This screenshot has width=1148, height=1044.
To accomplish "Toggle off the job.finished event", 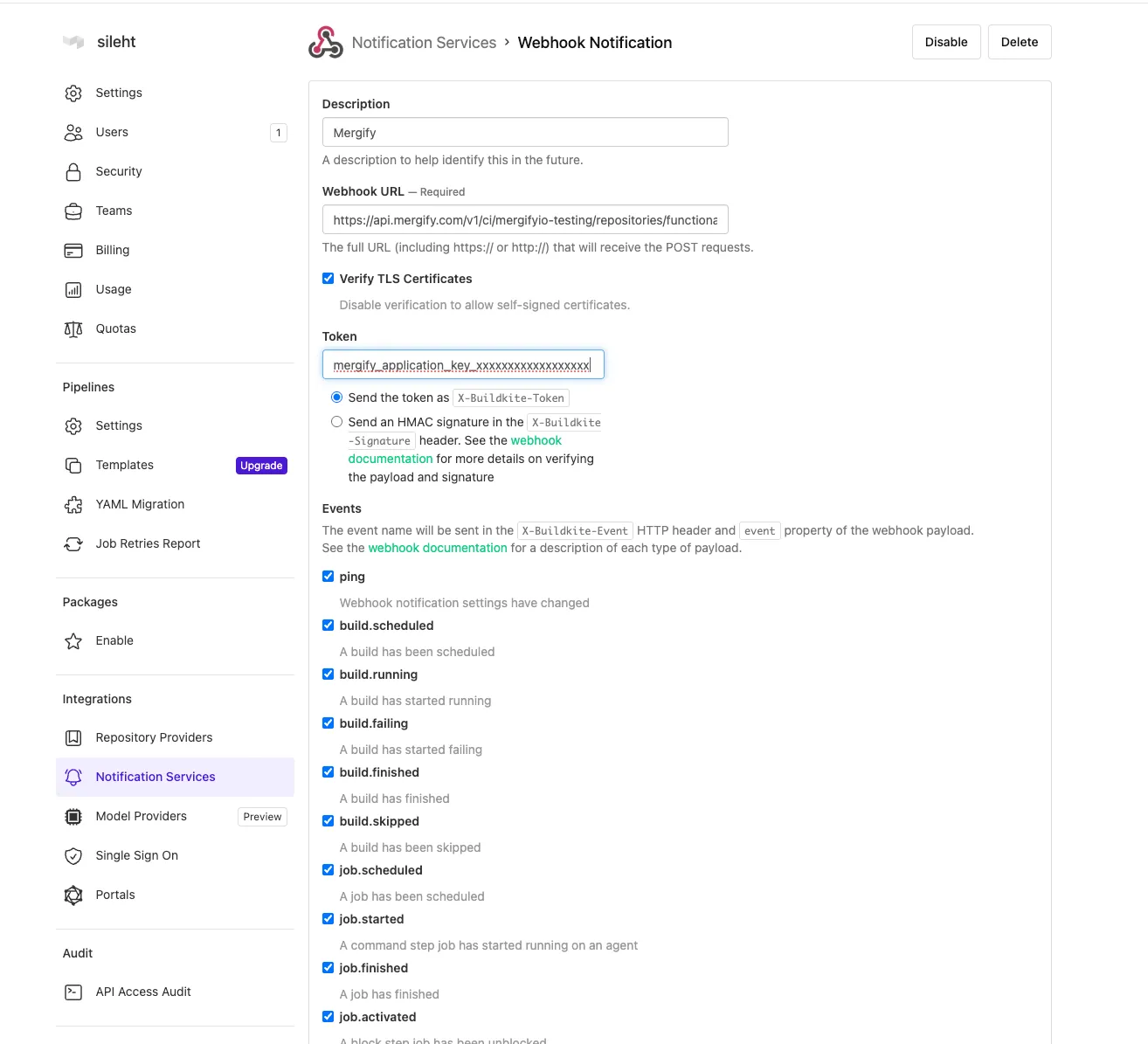I will coord(328,967).
